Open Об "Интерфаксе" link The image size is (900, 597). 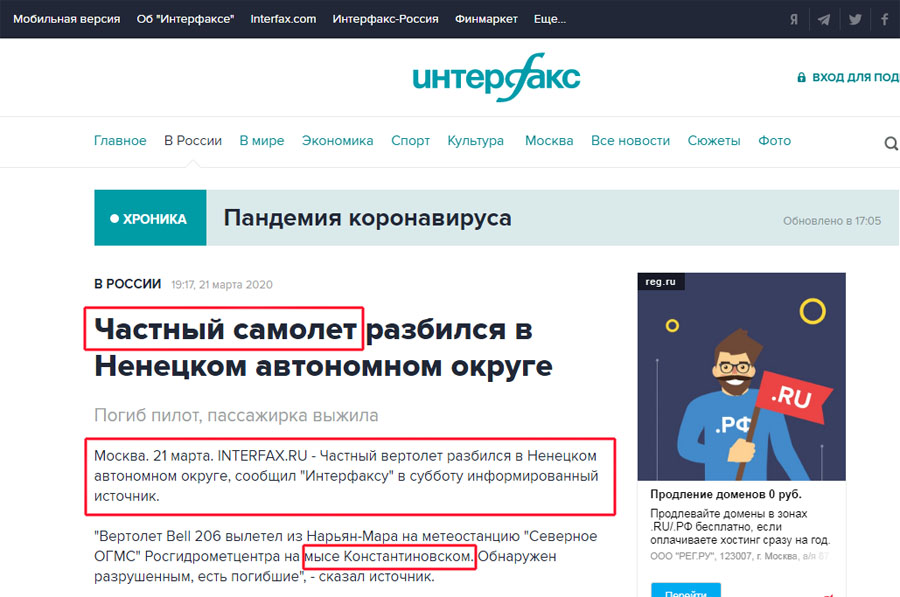pyautogui.click(x=185, y=19)
